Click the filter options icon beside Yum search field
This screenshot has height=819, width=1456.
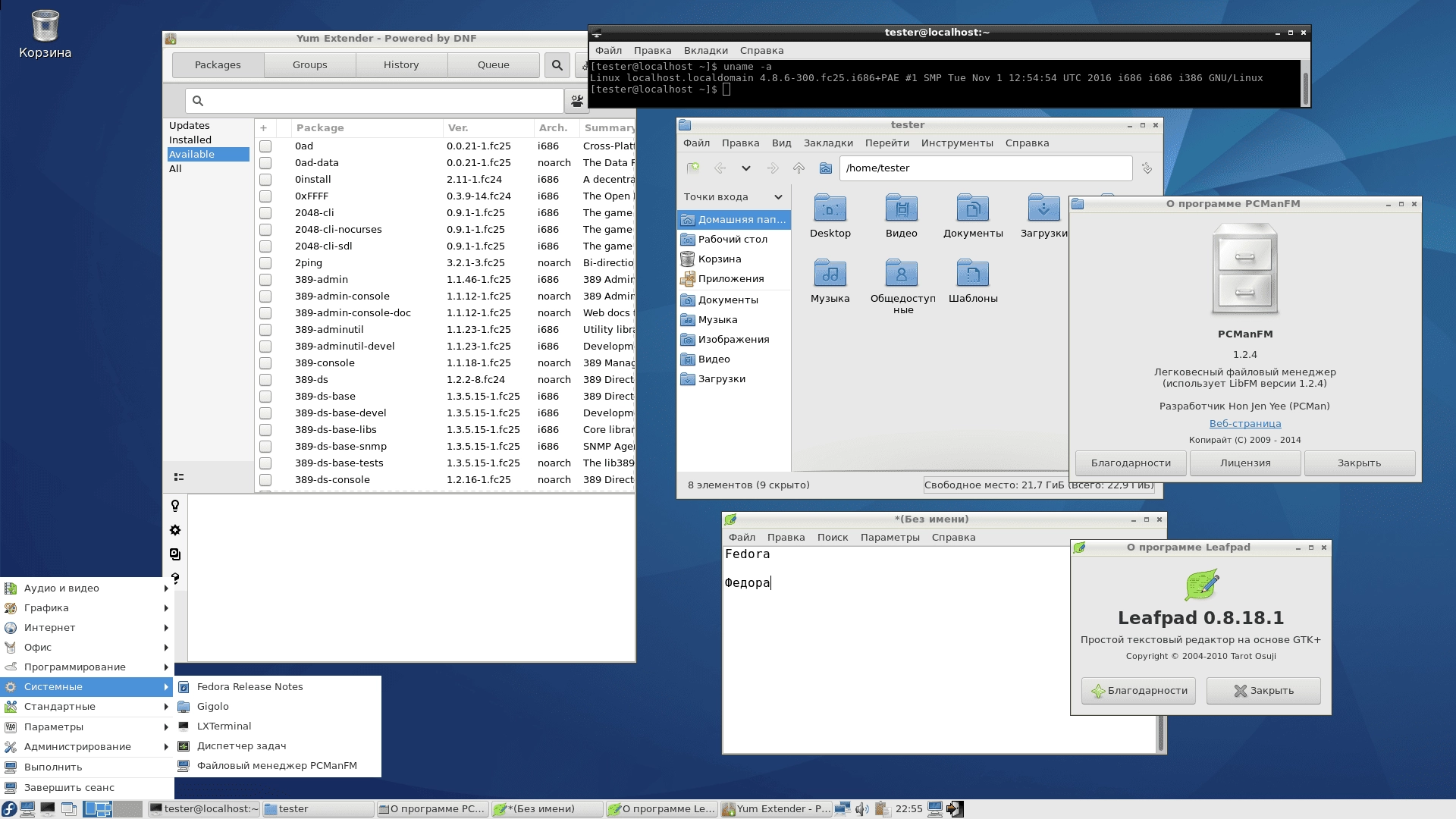(577, 101)
